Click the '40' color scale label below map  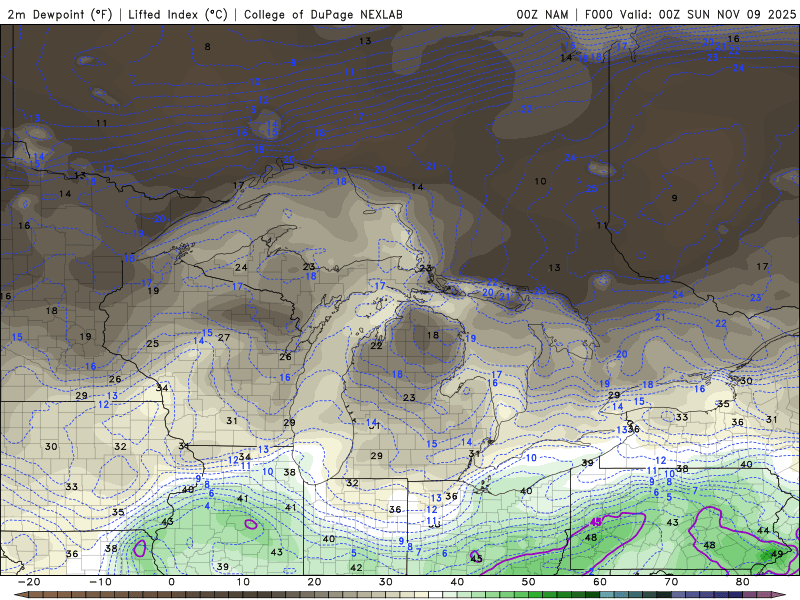click(457, 582)
